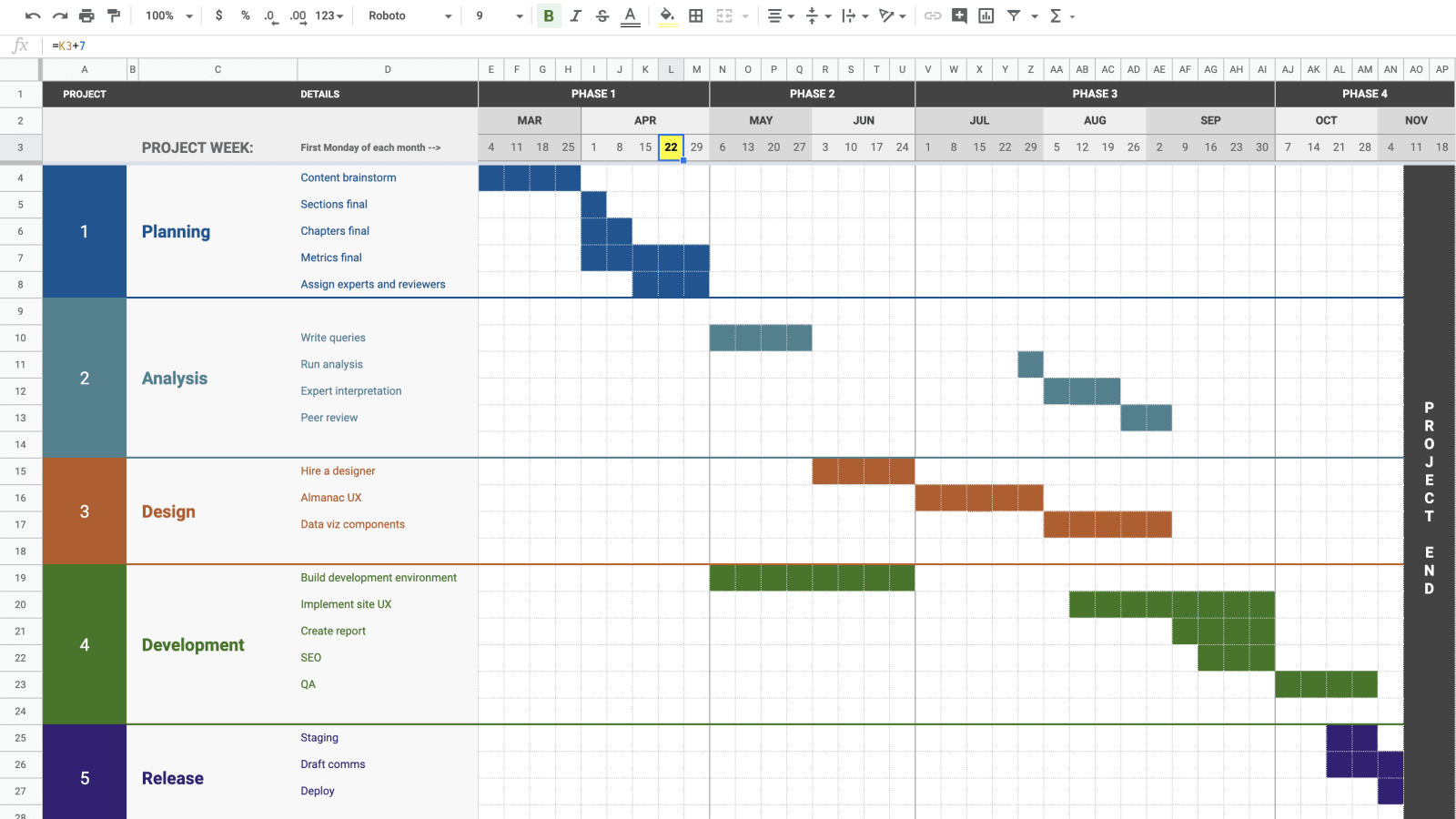Click the Insert chart icon
The height and width of the screenshot is (819, 1456).
point(986,15)
